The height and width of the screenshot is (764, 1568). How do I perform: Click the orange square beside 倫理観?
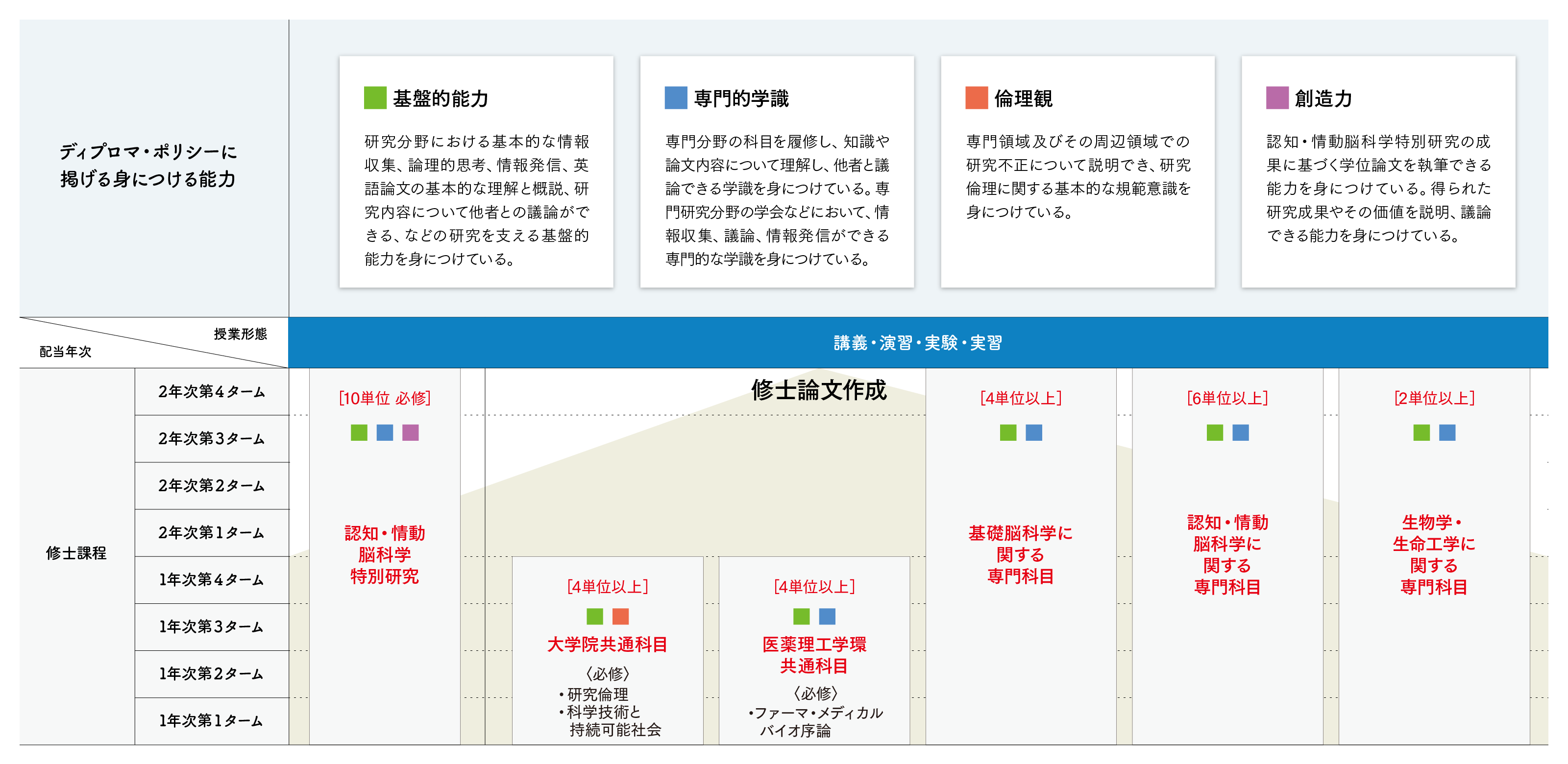[x=977, y=98]
